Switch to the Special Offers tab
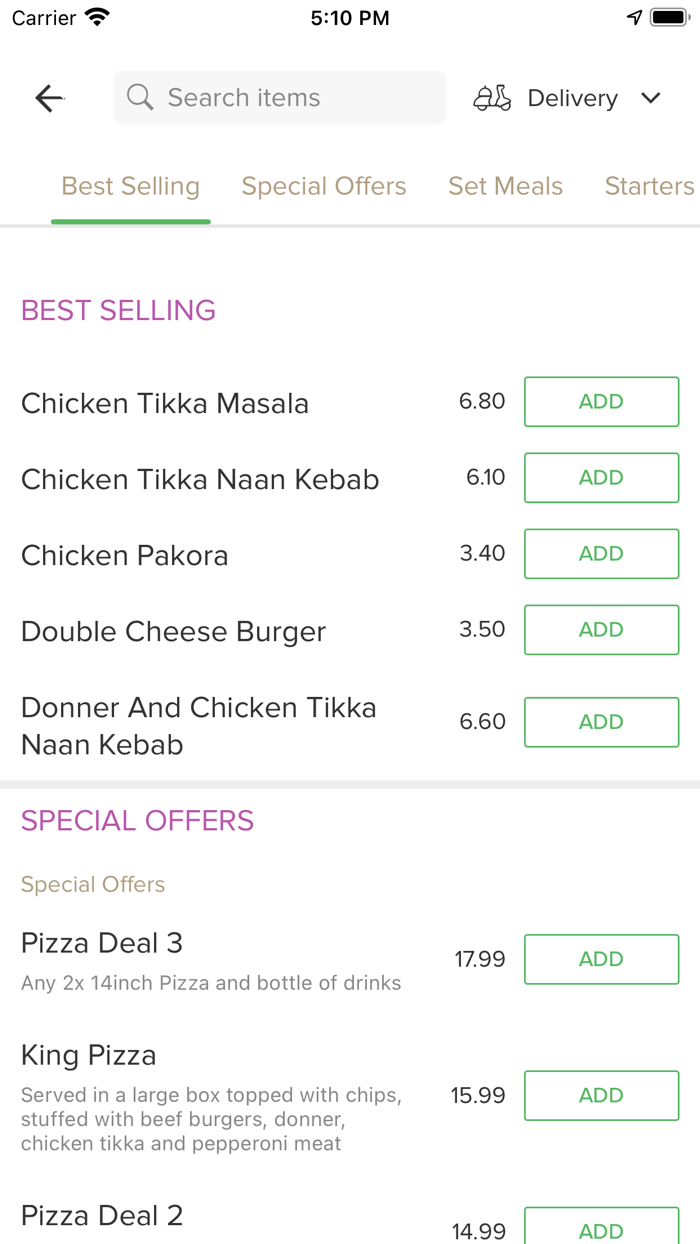This screenshot has height=1244, width=700. (324, 186)
